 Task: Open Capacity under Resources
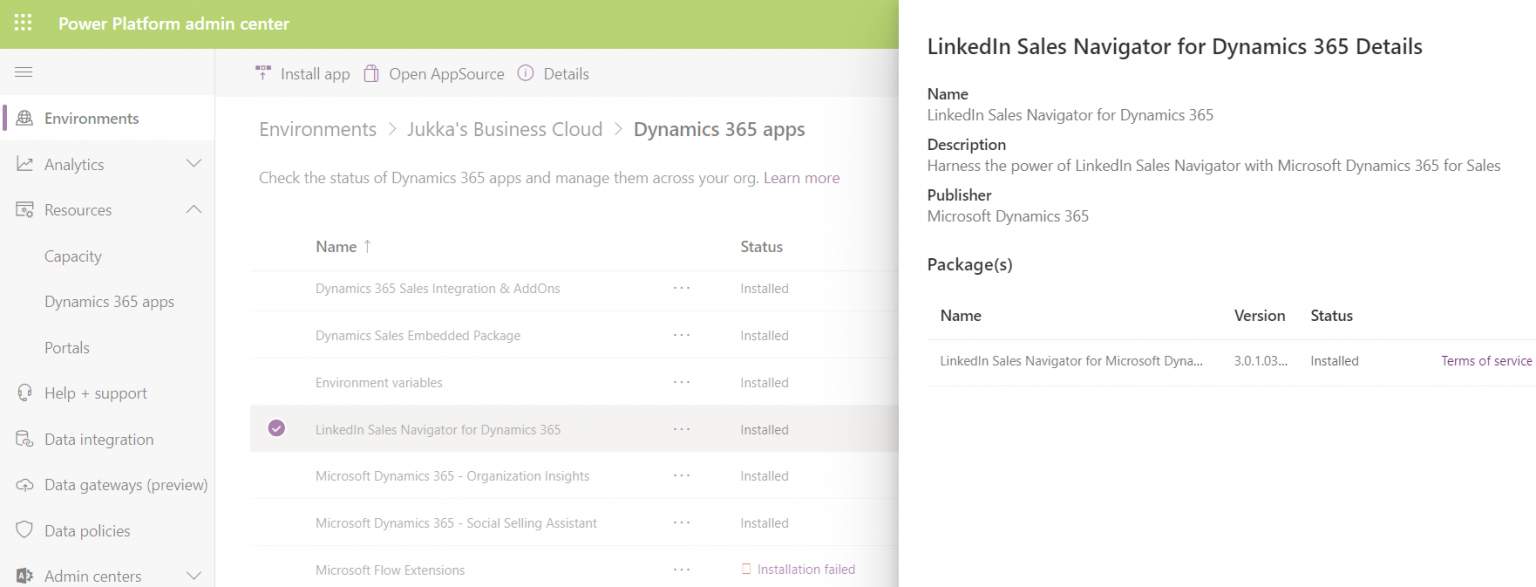(73, 256)
